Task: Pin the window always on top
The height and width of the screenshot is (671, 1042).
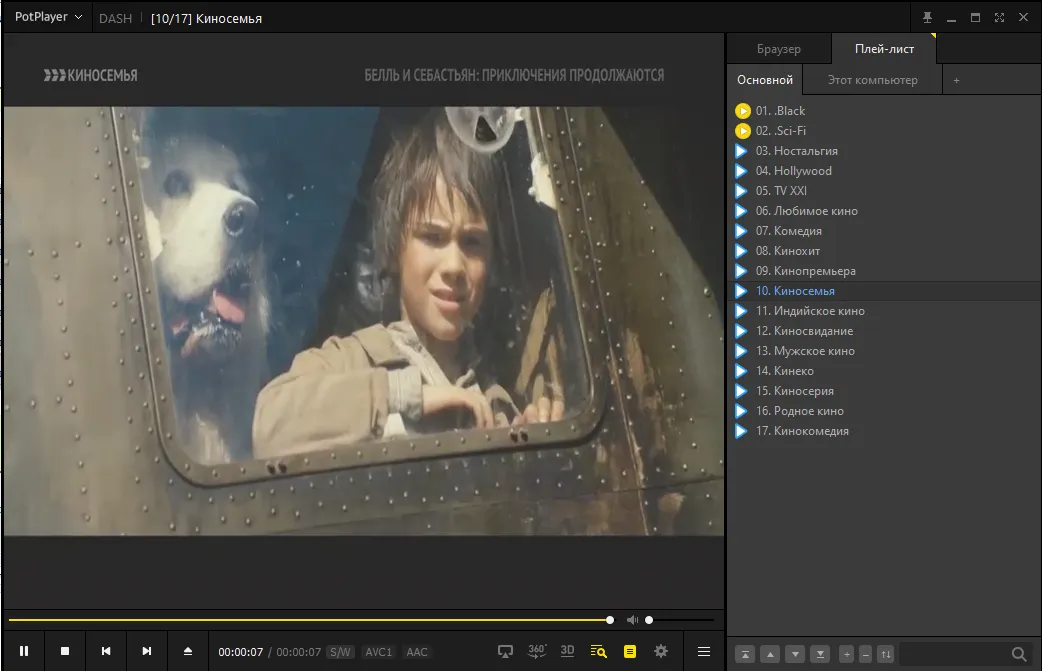Action: (x=927, y=18)
